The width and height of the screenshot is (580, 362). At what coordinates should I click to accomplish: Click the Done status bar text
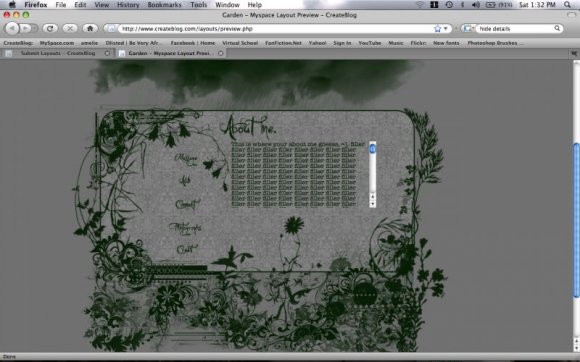[10, 357]
